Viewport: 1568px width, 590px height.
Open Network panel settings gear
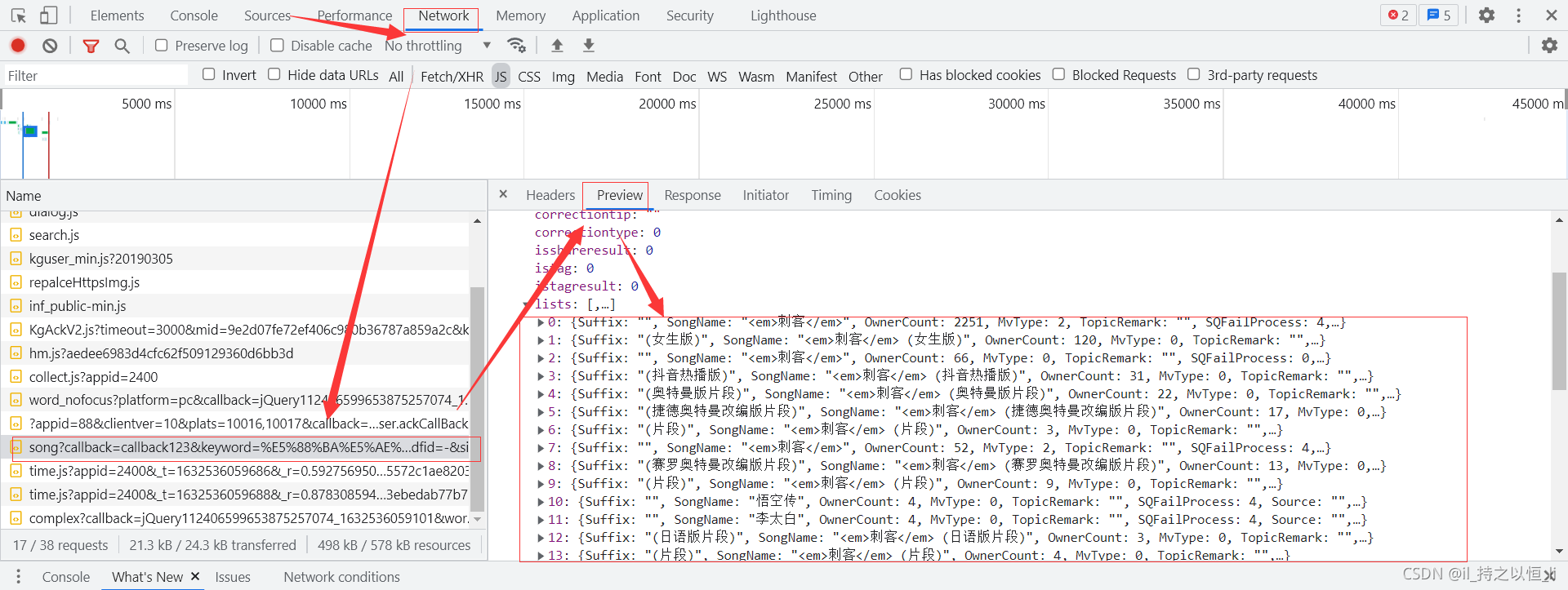[x=1549, y=46]
